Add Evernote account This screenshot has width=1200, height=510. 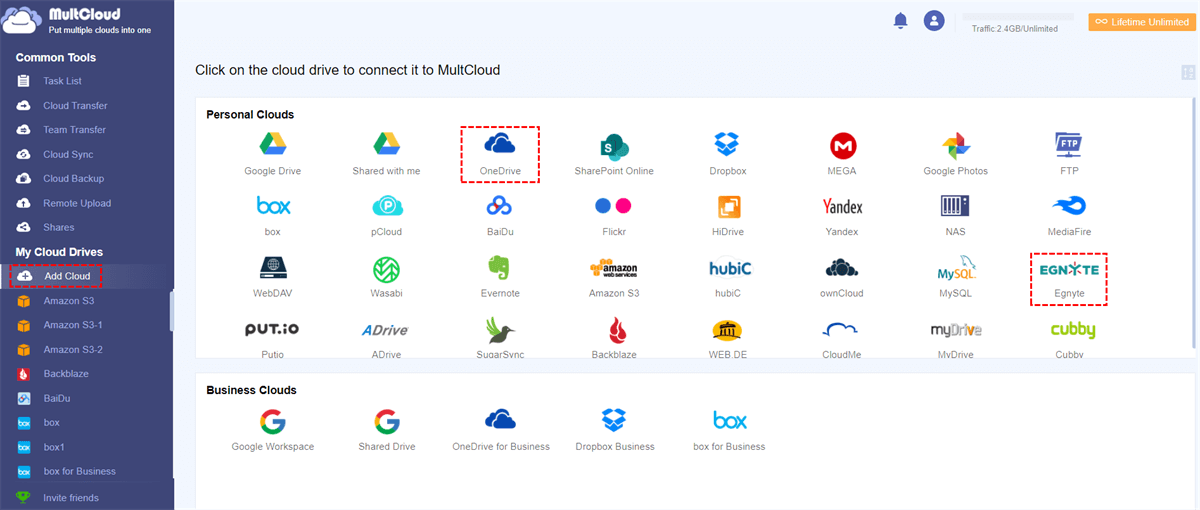(500, 277)
